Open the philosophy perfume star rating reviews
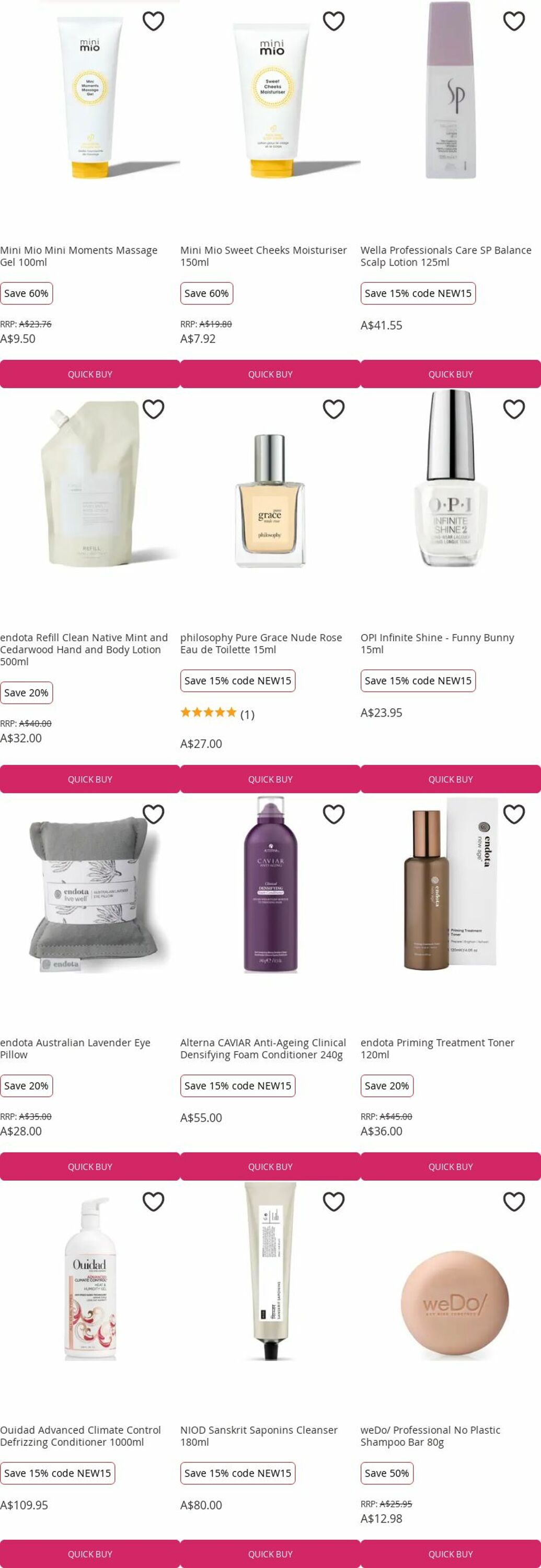This screenshot has width=541, height=1568. pos(217,713)
